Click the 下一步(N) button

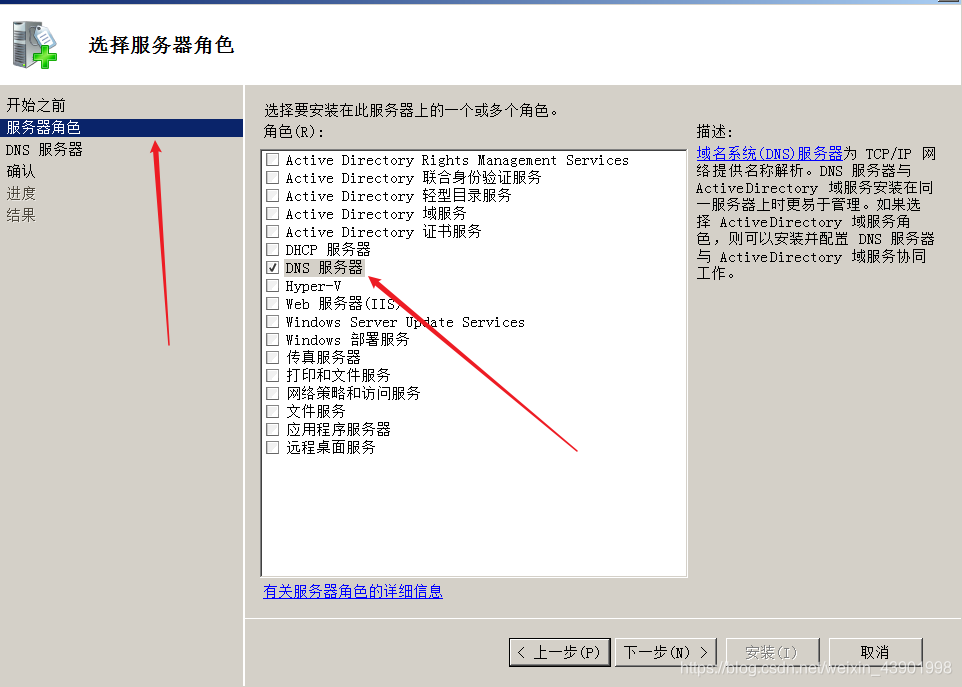(665, 651)
